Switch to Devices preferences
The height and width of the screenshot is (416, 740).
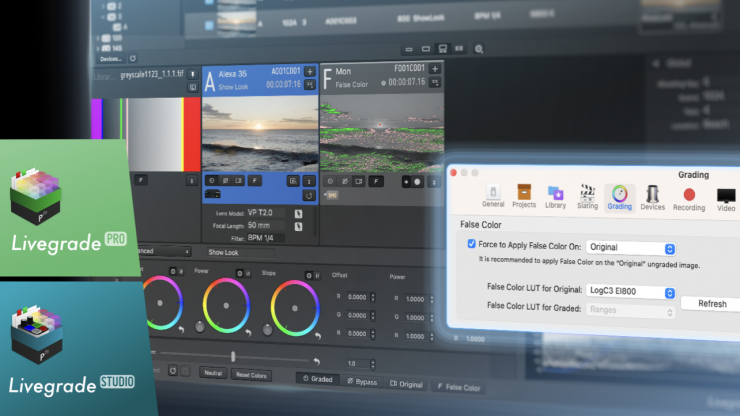pyautogui.click(x=652, y=196)
